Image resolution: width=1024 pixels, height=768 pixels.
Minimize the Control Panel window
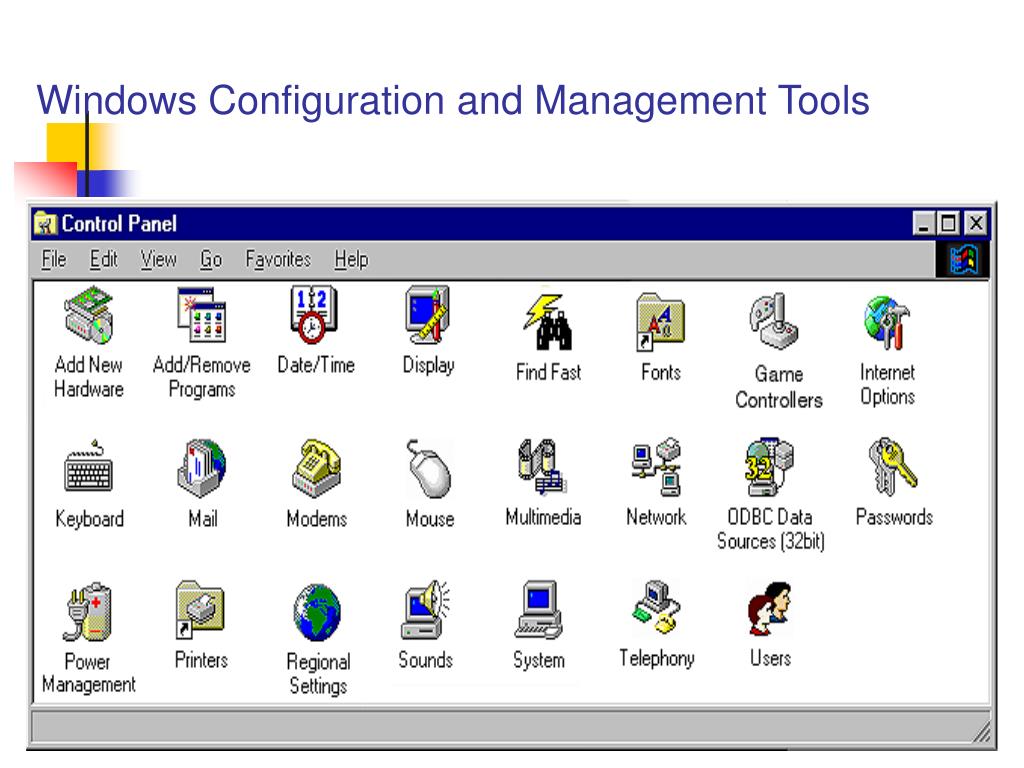(923, 223)
